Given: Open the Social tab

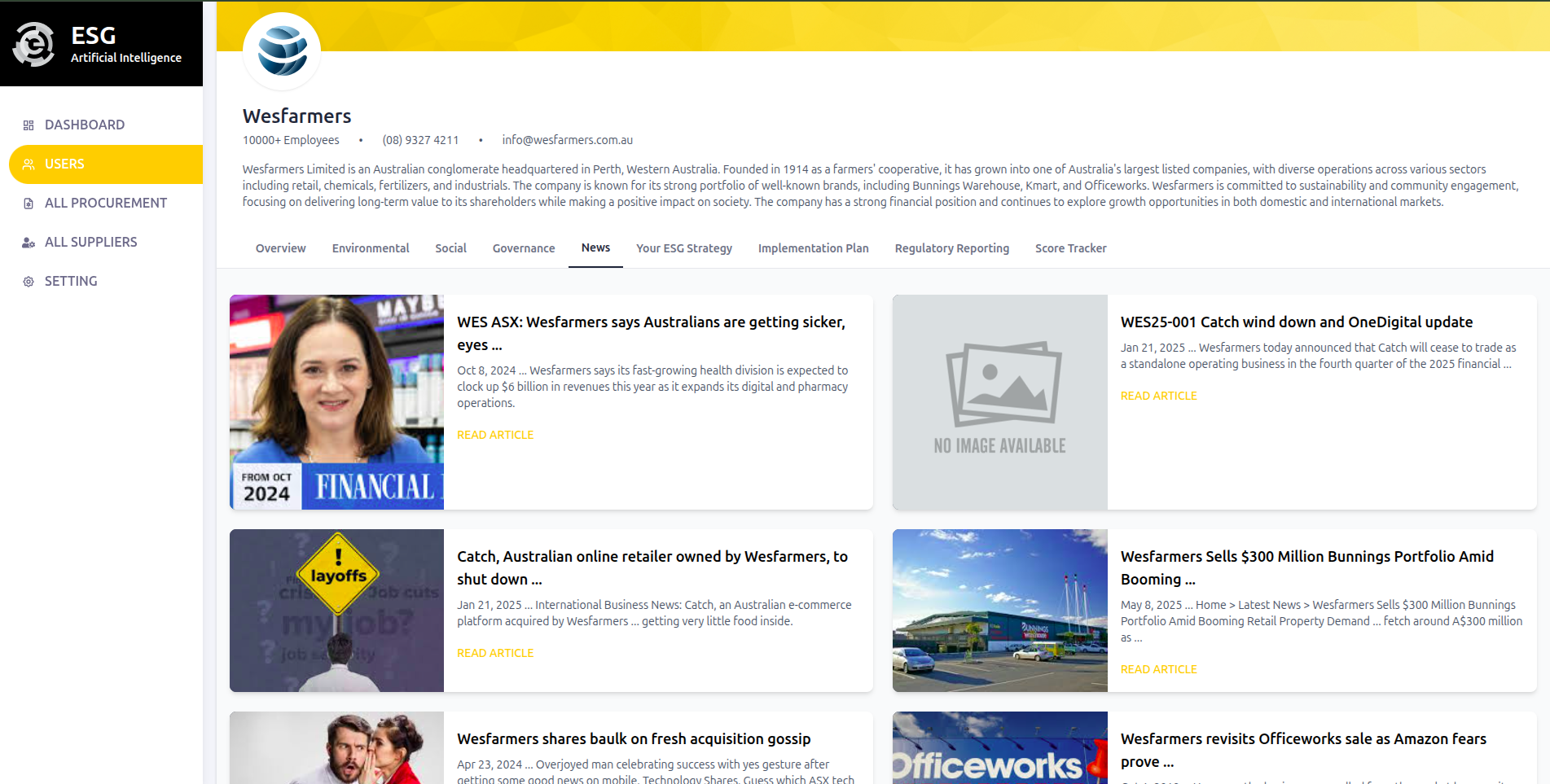Looking at the screenshot, I should click(450, 248).
